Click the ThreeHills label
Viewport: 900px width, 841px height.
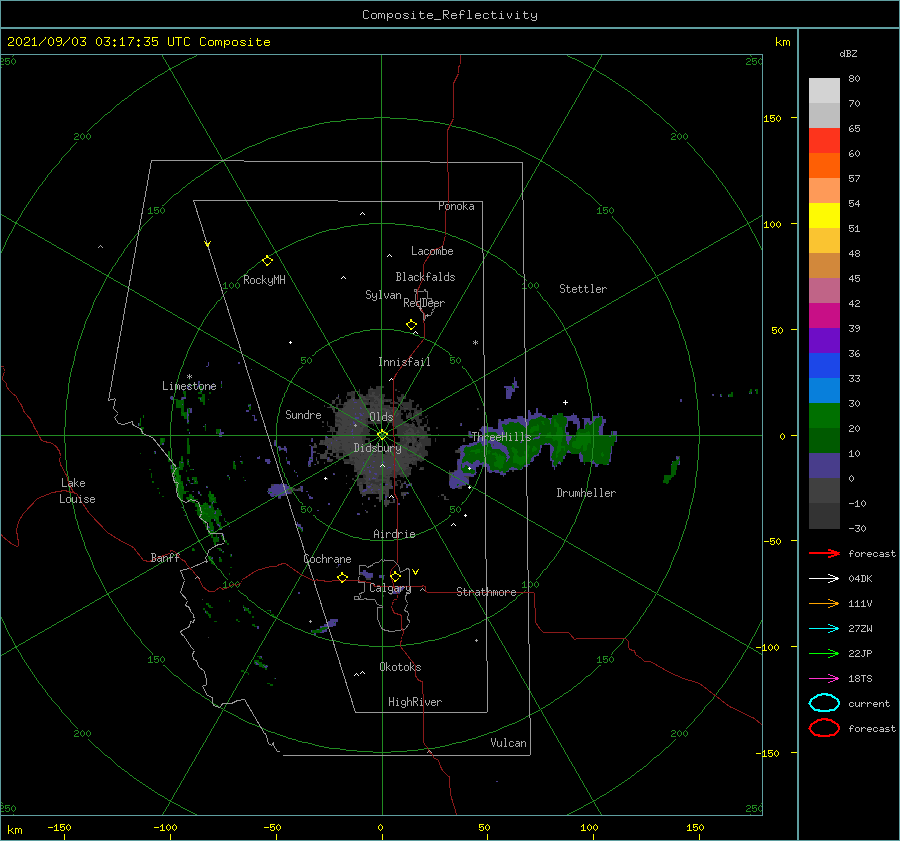(x=502, y=437)
